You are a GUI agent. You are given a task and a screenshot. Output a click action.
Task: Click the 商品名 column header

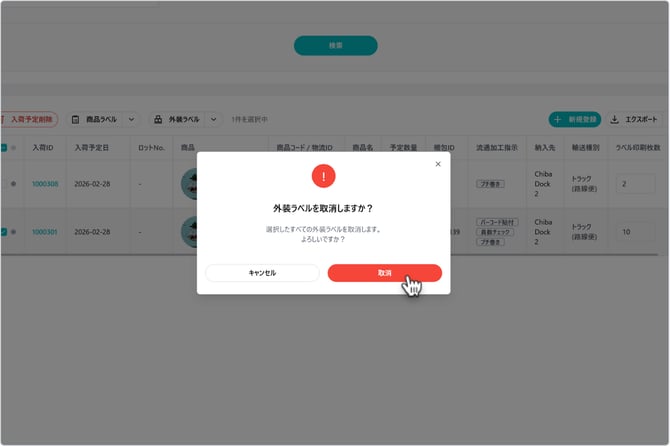pyautogui.click(x=363, y=148)
